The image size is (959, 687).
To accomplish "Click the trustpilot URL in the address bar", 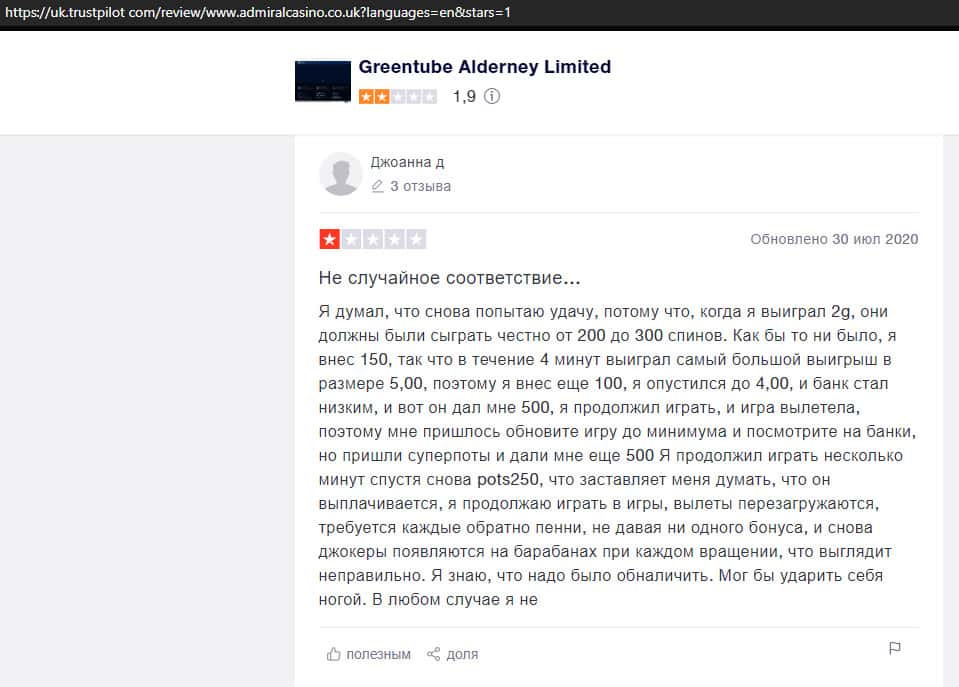I will pos(257,12).
